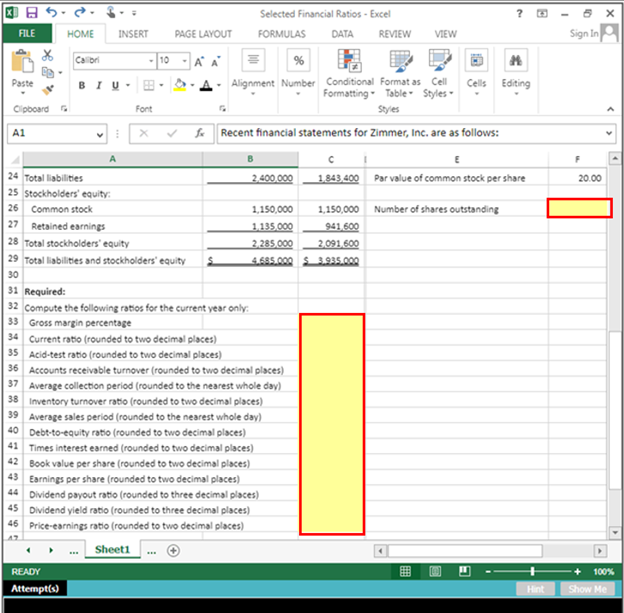Open the Name Box dropdown arrow
This screenshot has height=613, width=624.
tap(99, 135)
